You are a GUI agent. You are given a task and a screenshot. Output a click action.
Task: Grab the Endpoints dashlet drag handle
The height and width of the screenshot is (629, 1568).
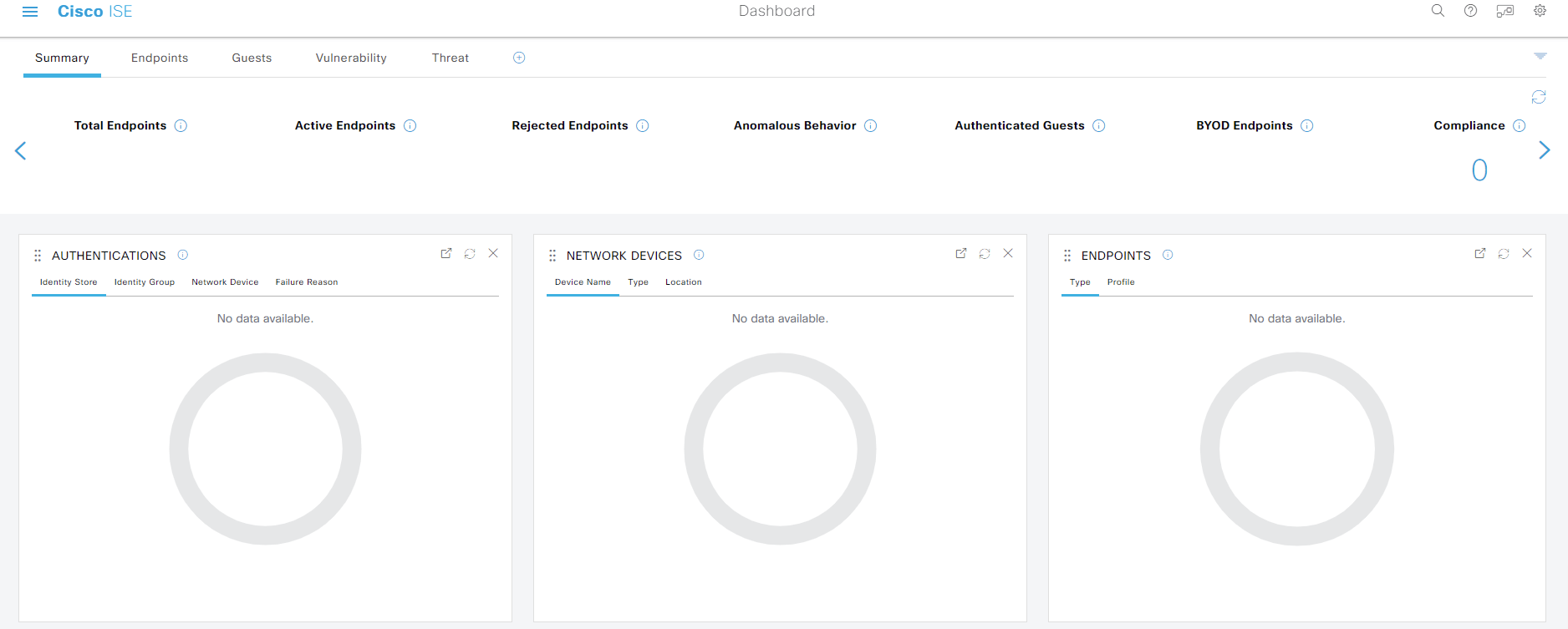coord(1067,256)
